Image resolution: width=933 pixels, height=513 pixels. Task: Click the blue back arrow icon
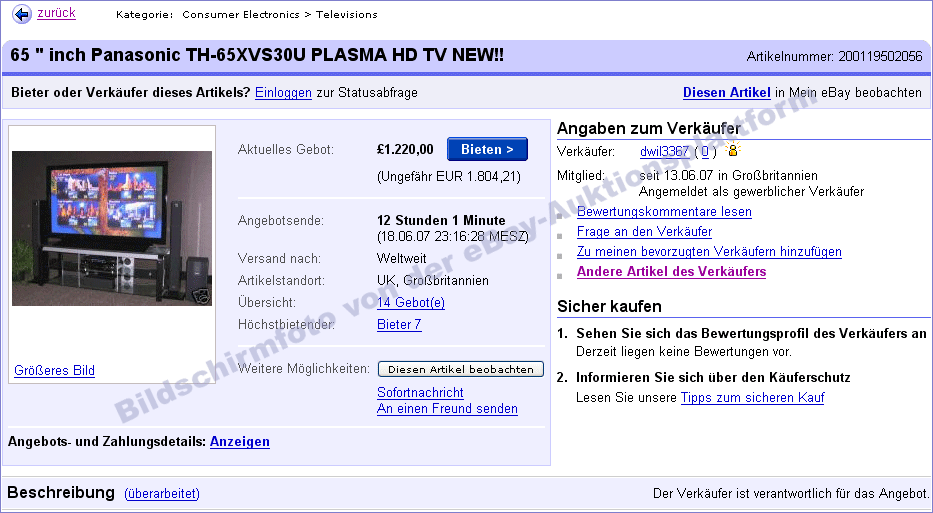(22, 14)
